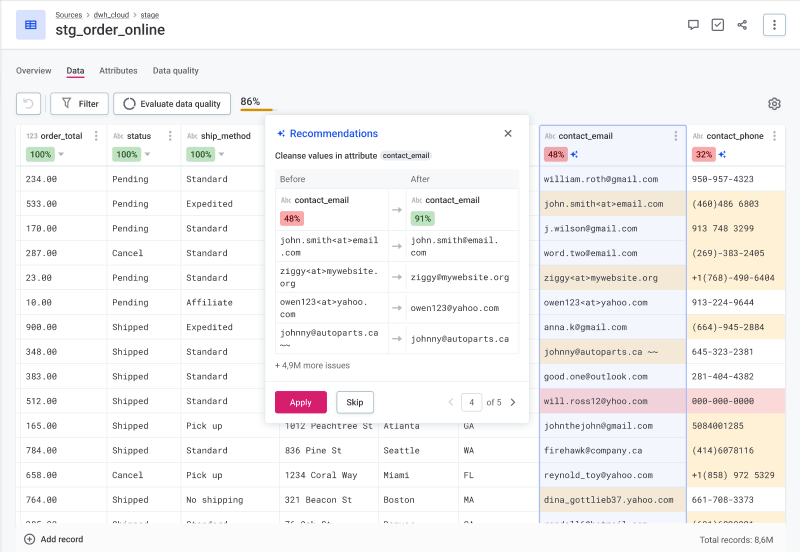The image size is (800, 552).
Task: Click the AI sparkle icon in contact_phone column
Action: tap(723, 154)
